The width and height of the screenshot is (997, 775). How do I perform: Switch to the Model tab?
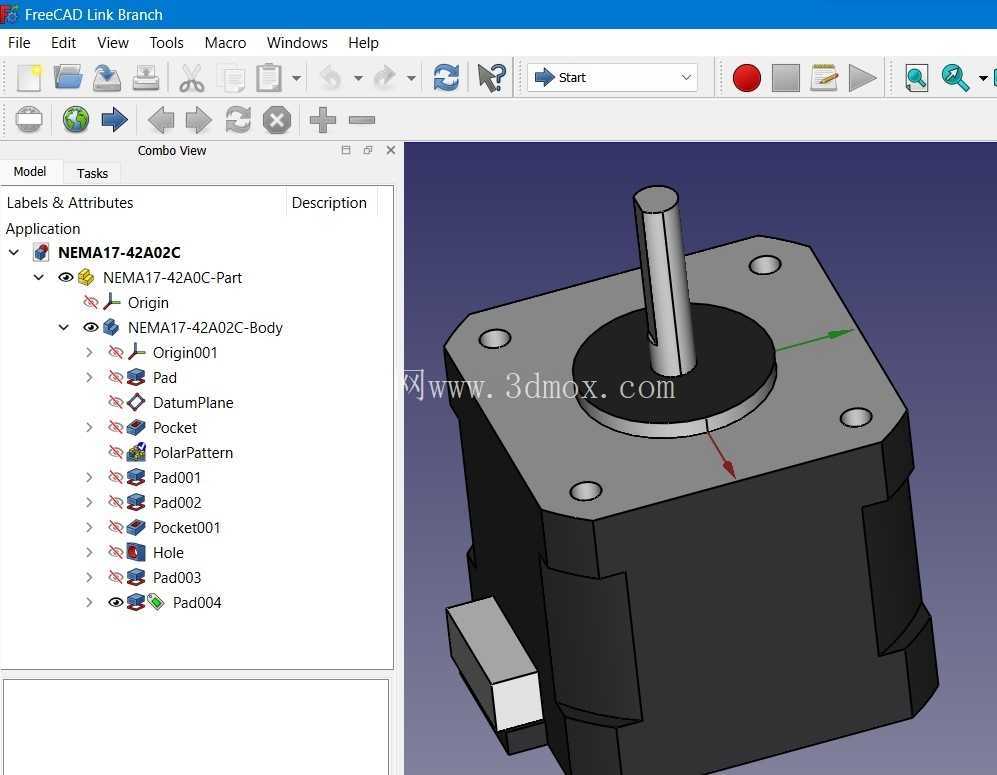pyautogui.click(x=30, y=172)
